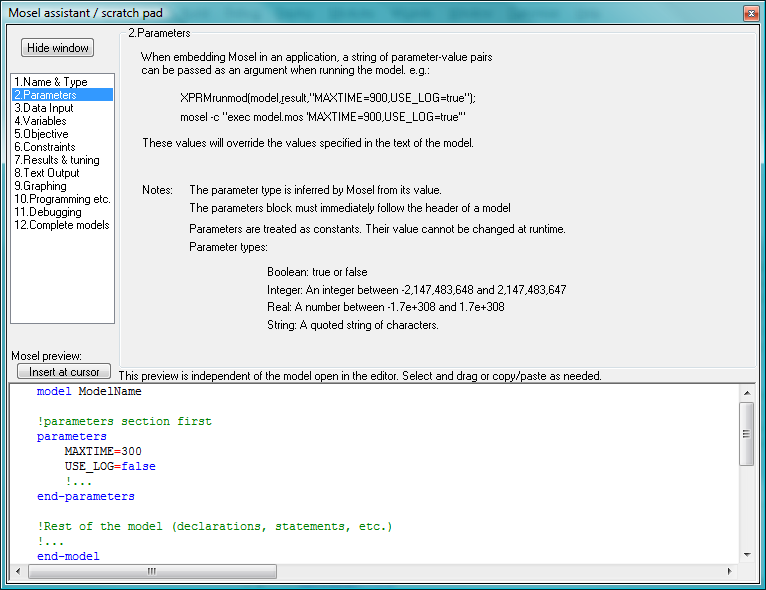Viewport: 766px width, 590px height.
Task: Click the MAXTIME=300 line in preview
Action: [x=103, y=451]
